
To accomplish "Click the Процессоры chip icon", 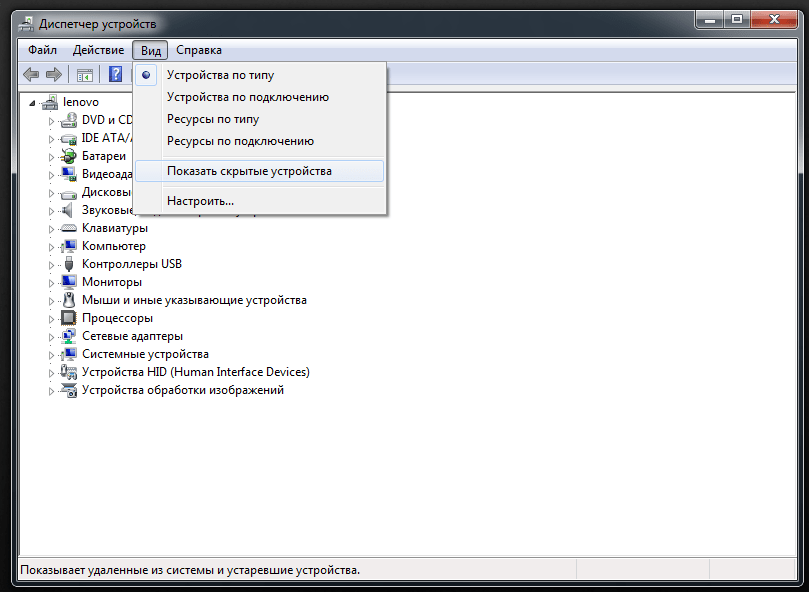I will [x=69, y=318].
